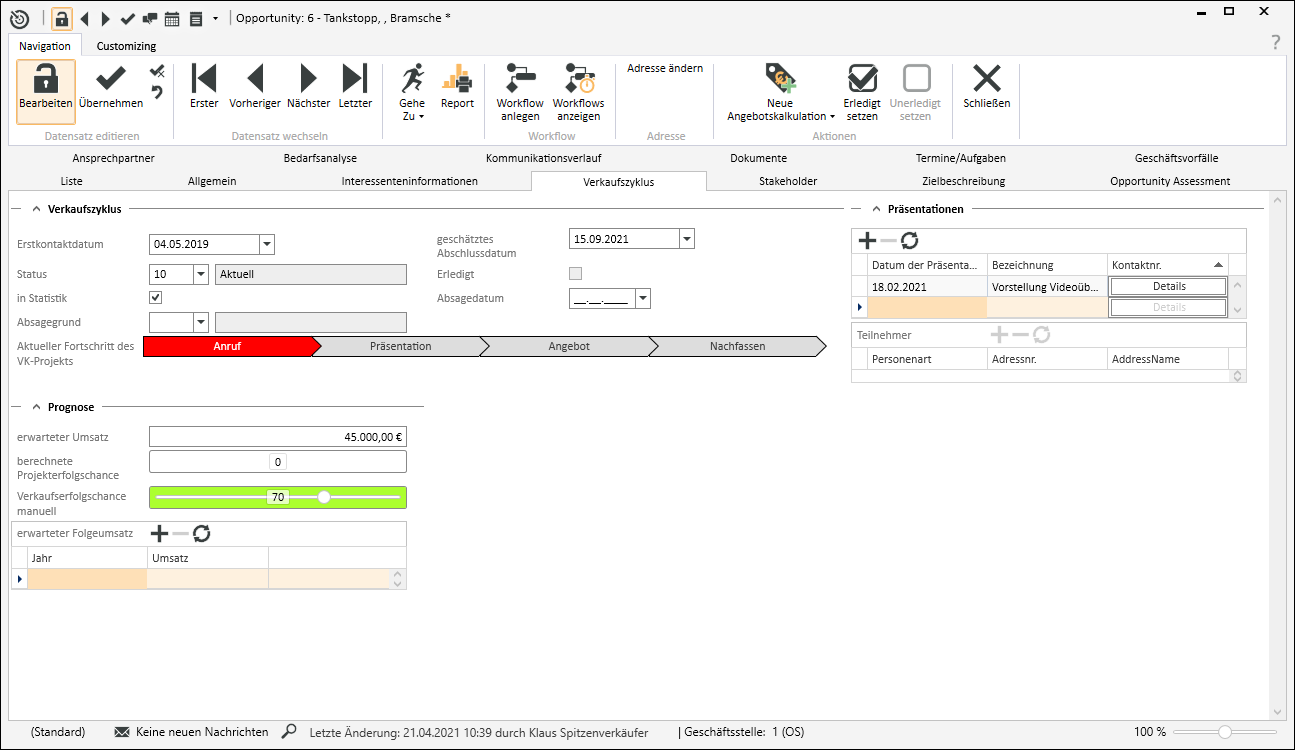Viewport: 1295px width, 750px height.
Task: Click the Jahr cell in empty Folgeumsatz row
Action: point(87,579)
